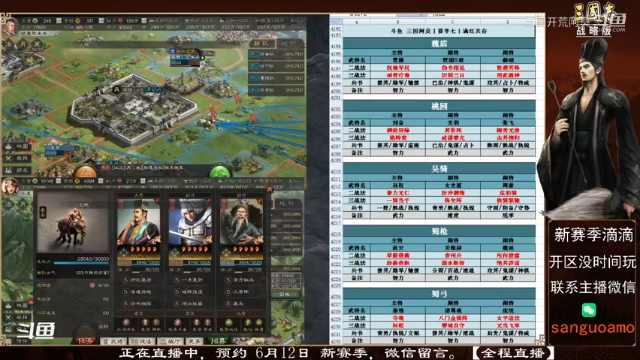Click the 吴骑 header cell in spreadsheet
640x360 pixels.
point(439,169)
